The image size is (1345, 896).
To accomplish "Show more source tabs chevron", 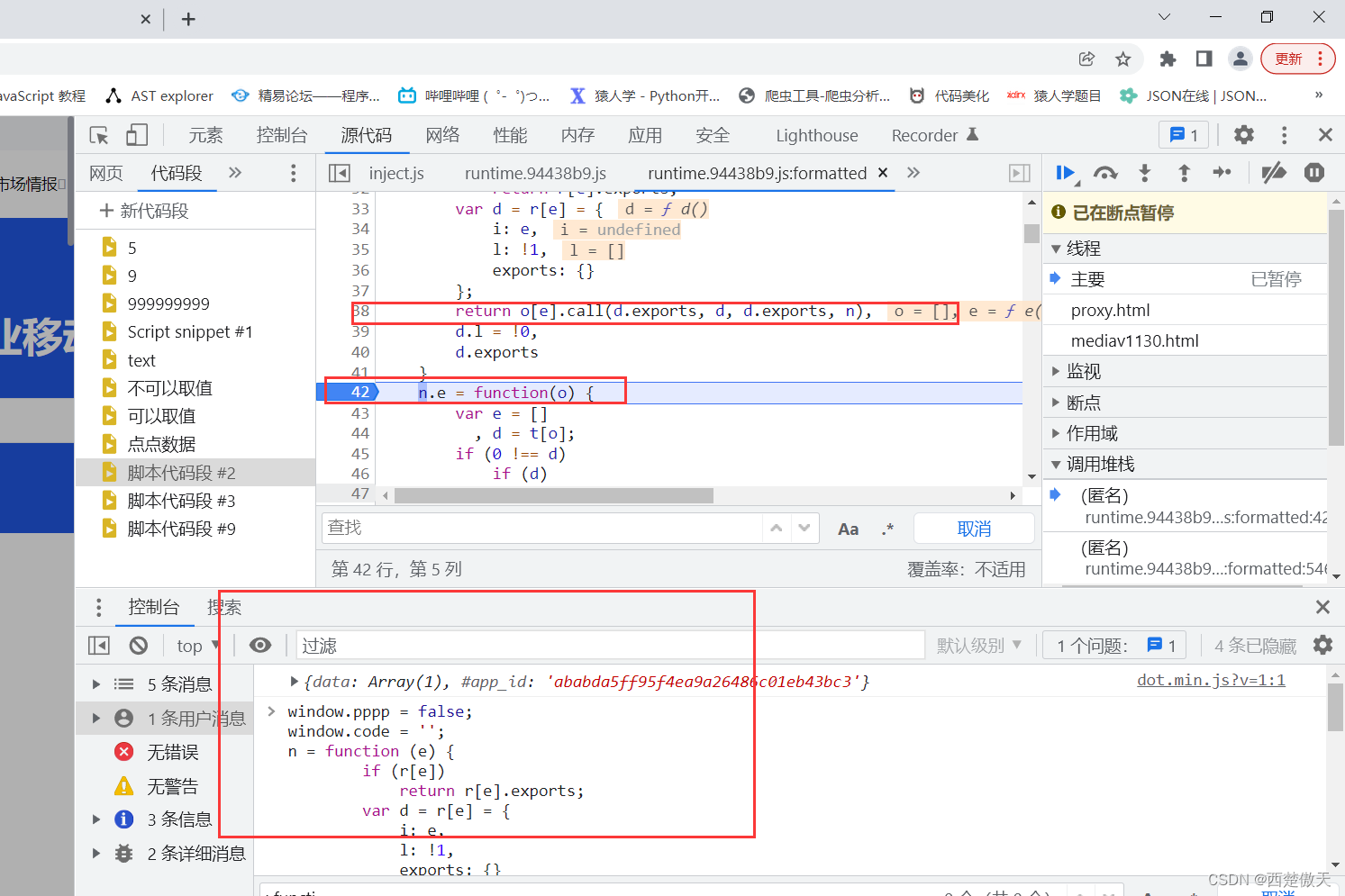I will click(x=913, y=173).
